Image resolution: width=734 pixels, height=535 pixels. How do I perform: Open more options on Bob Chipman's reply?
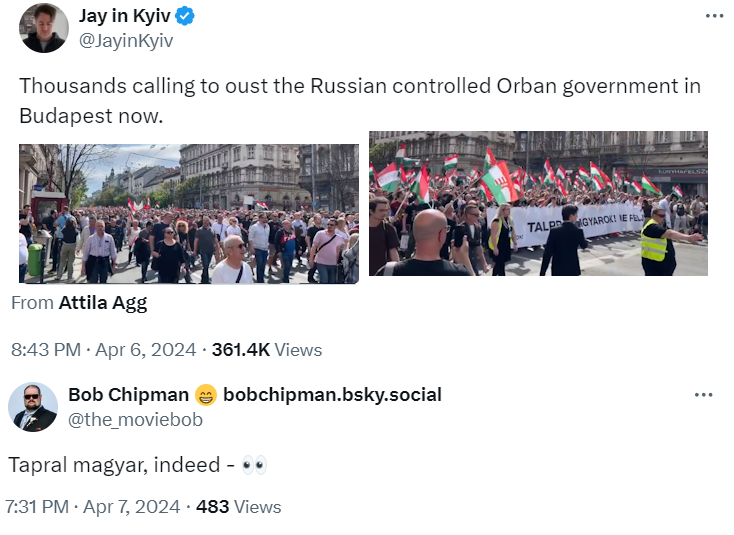click(x=704, y=394)
